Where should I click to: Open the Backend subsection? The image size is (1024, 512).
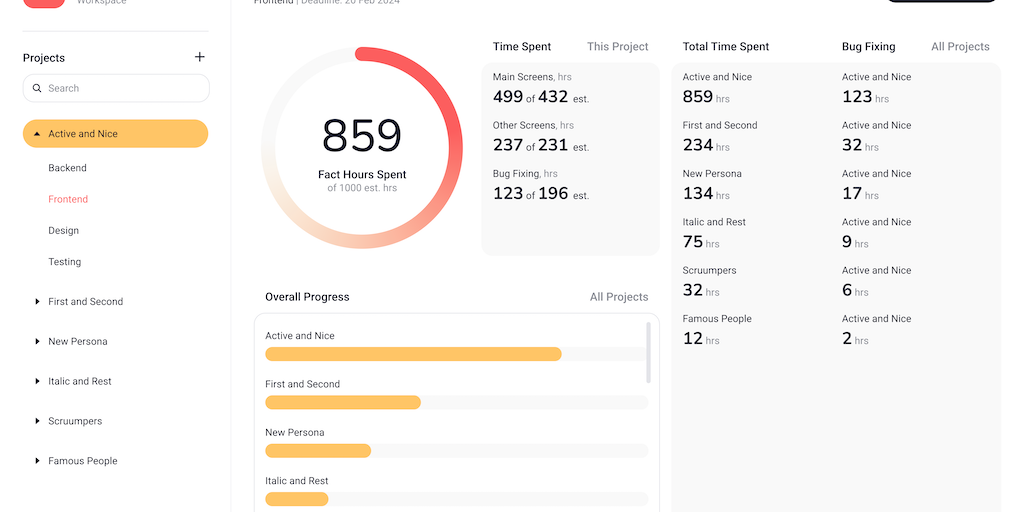[67, 168]
